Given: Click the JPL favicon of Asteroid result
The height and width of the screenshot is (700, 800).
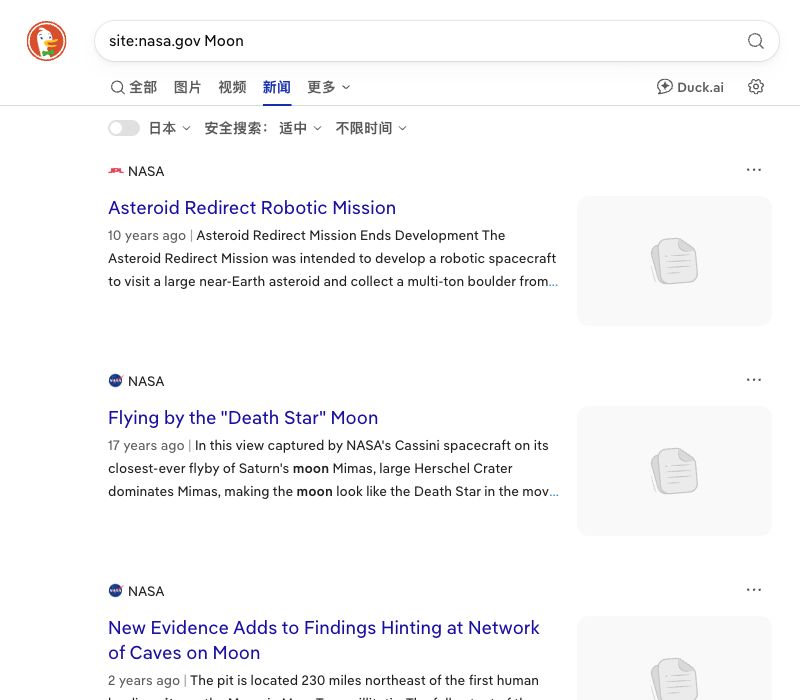Looking at the screenshot, I should (x=116, y=171).
